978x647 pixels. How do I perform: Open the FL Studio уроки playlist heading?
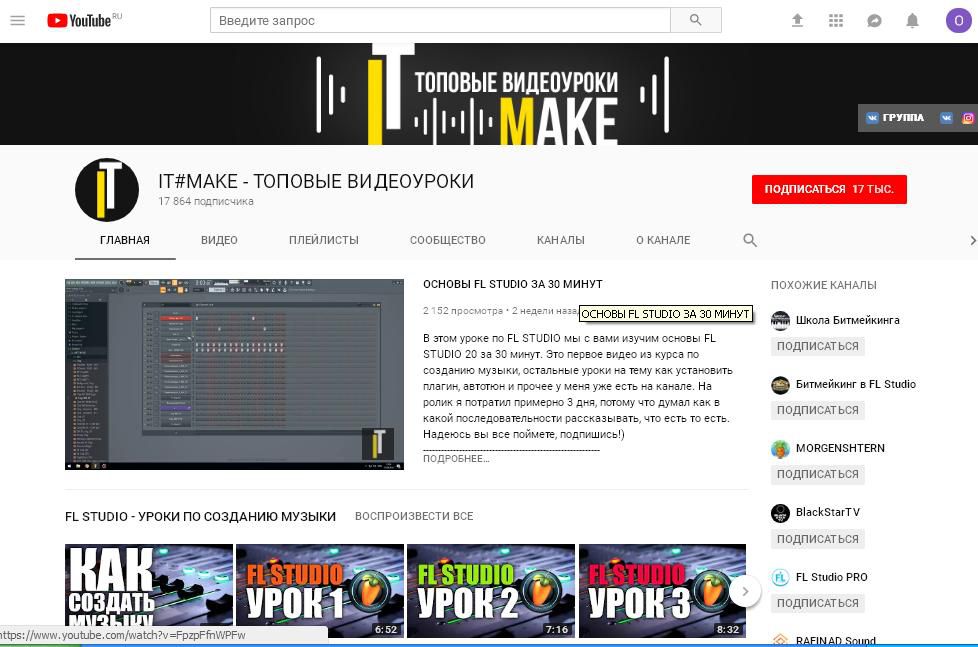200,517
